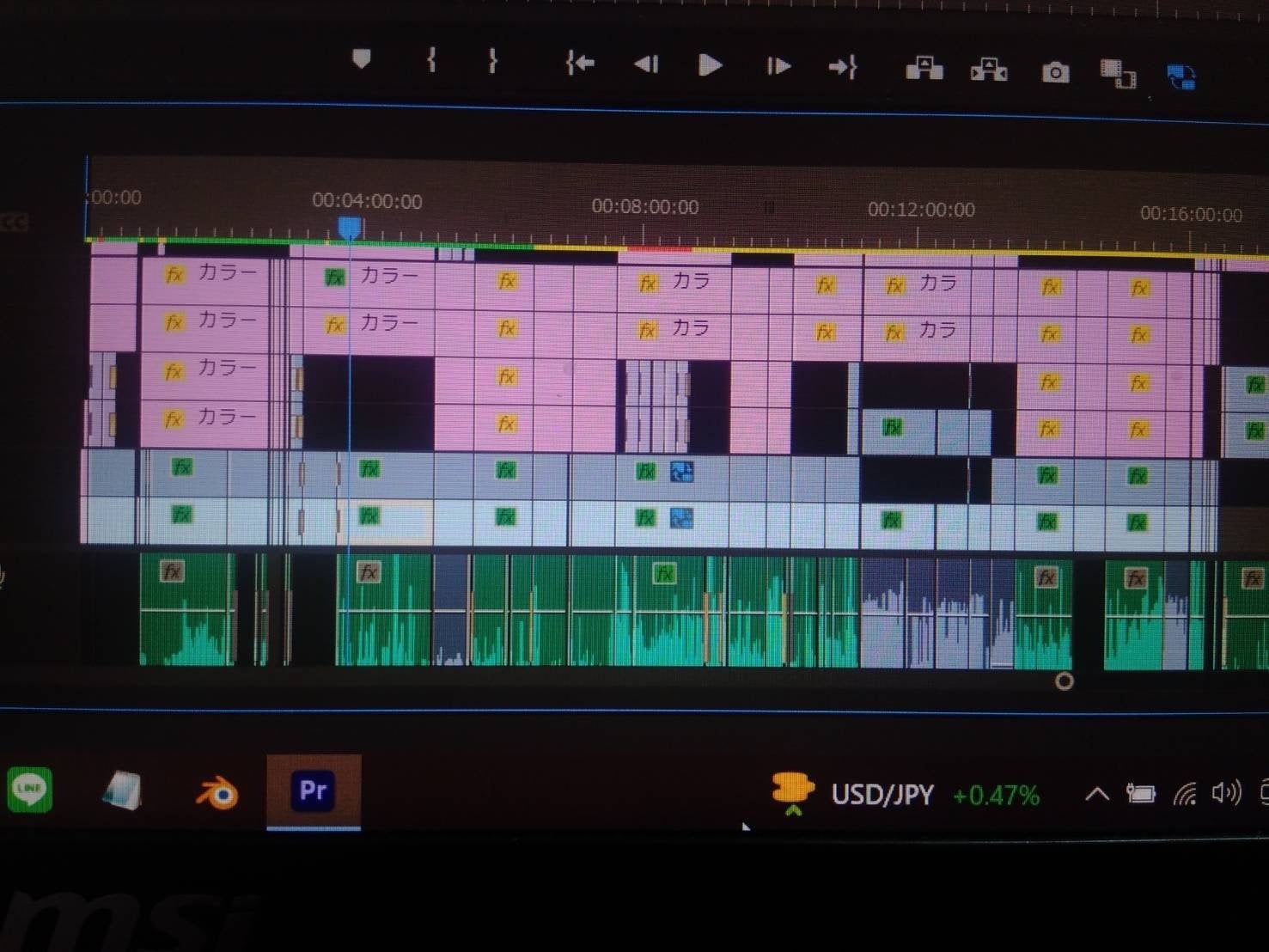Image resolution: width=1269 pixels, height=952 pixels.
Task: Step forward one frame
Action: point(778,66)
